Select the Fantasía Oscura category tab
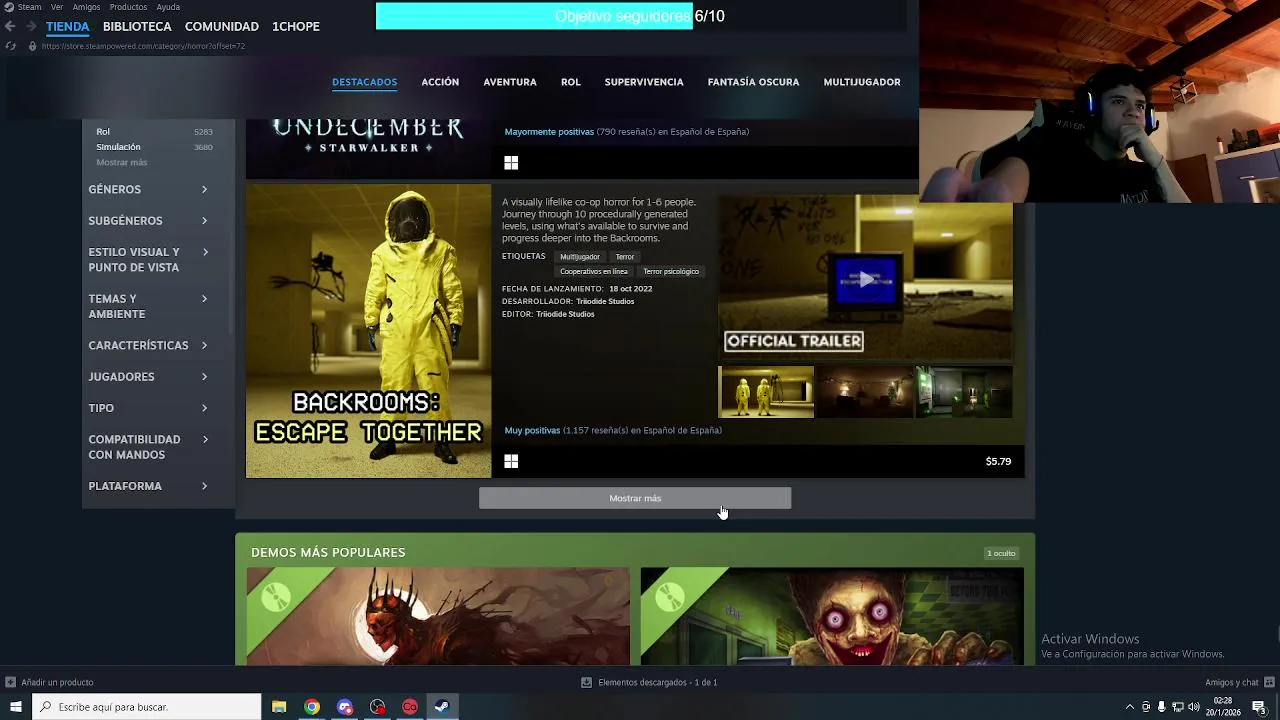The height and width of the screenshot is (720, 1280). [753, 82]
